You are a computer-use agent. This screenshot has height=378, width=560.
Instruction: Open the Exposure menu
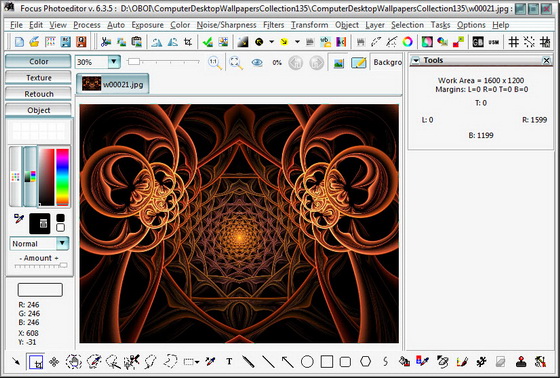(148, 25)
